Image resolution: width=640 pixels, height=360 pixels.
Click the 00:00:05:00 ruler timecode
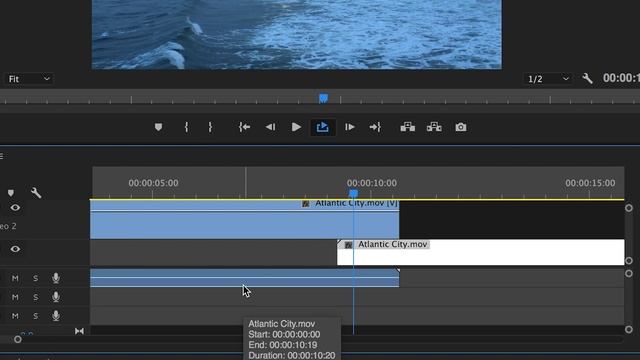(x=153, y=183)
